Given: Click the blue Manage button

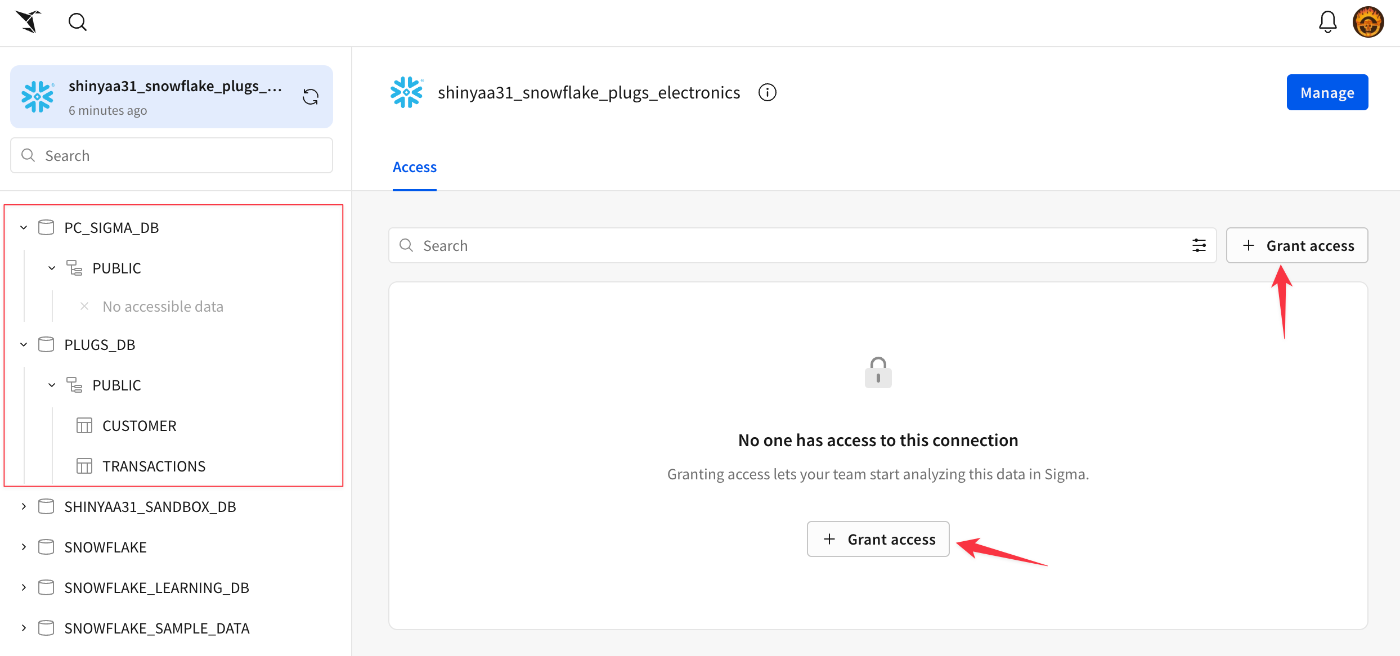Looking at the screenshot, I should [1327, 93].
